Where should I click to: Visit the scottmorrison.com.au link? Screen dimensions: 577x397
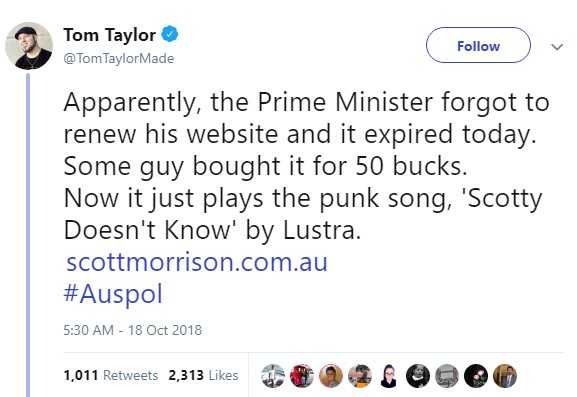197,262
